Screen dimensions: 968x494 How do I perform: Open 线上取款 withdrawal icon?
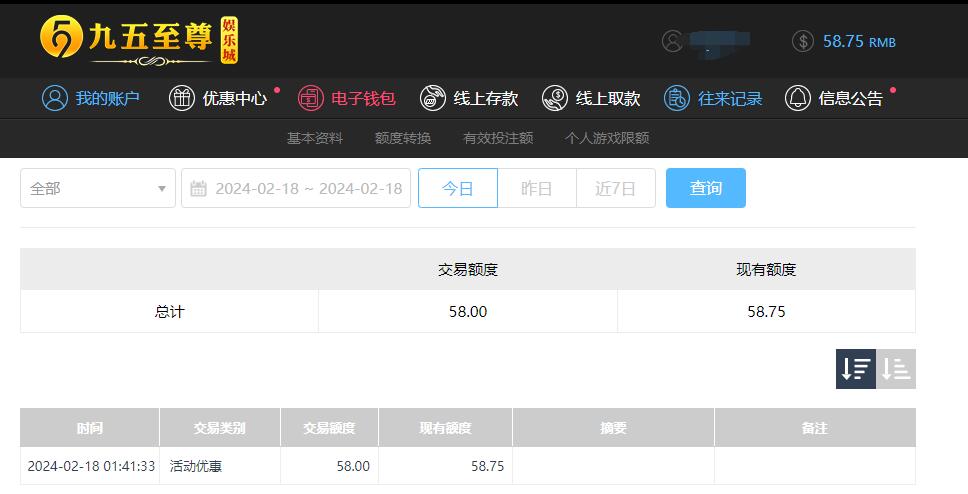click(555, 98)
